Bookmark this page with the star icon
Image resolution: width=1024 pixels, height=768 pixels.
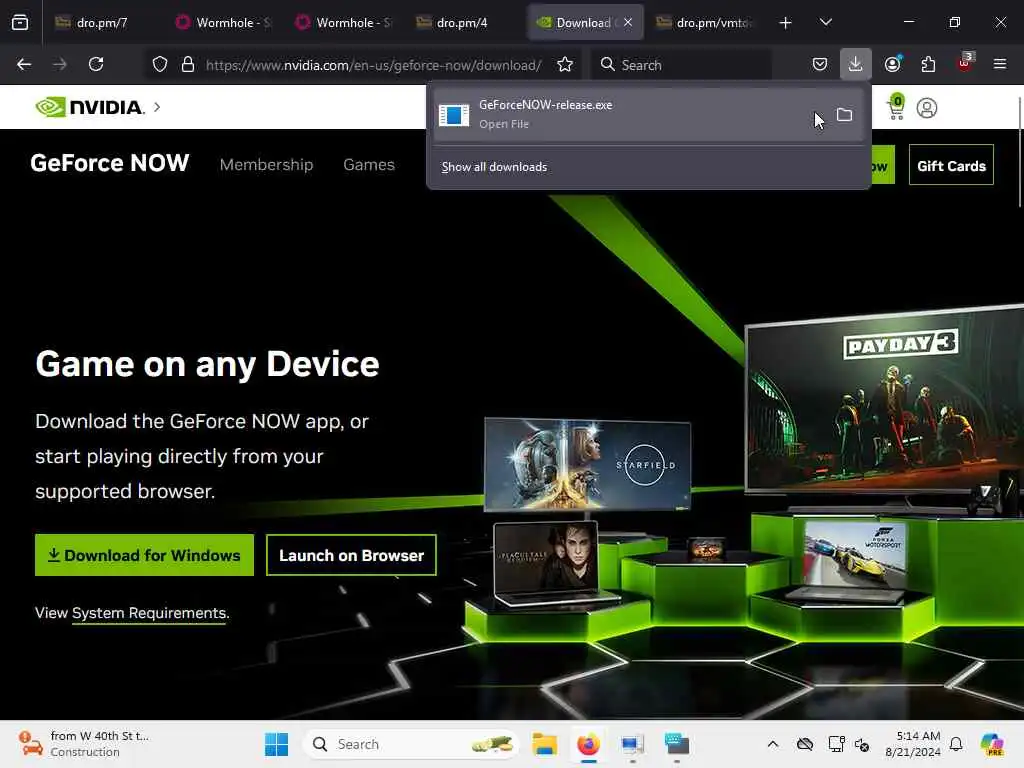[x=565, y=65]
